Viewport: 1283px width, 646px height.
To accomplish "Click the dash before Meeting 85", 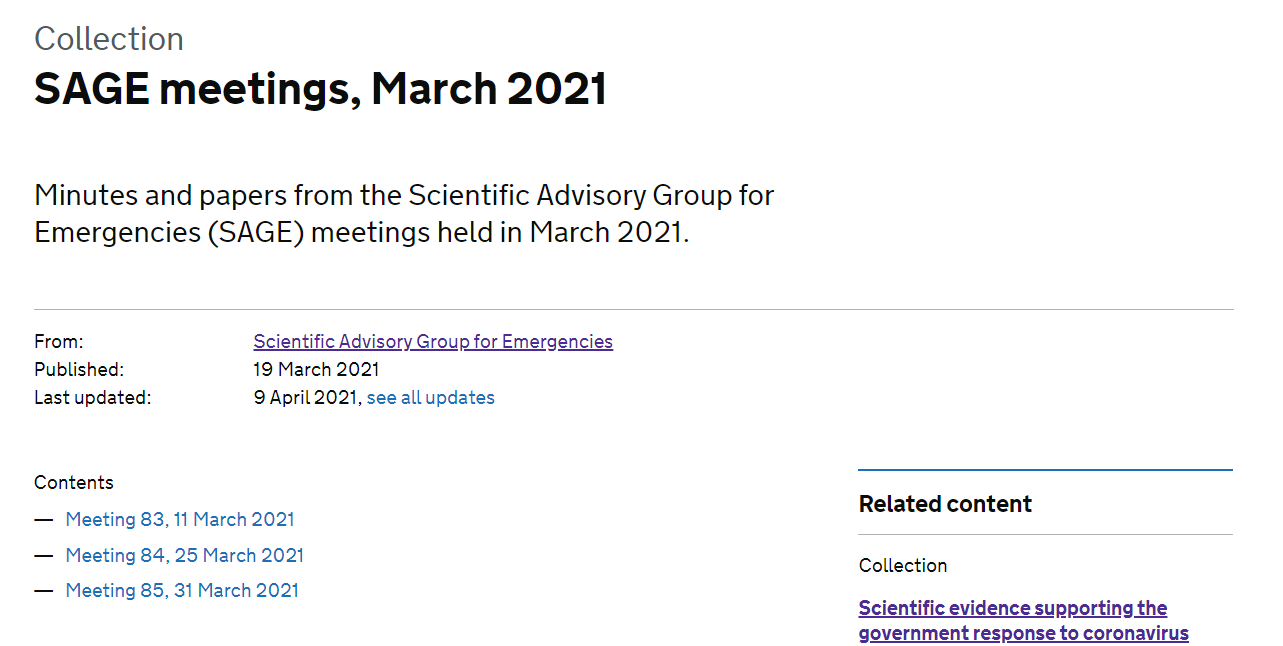I will [43, 591].
